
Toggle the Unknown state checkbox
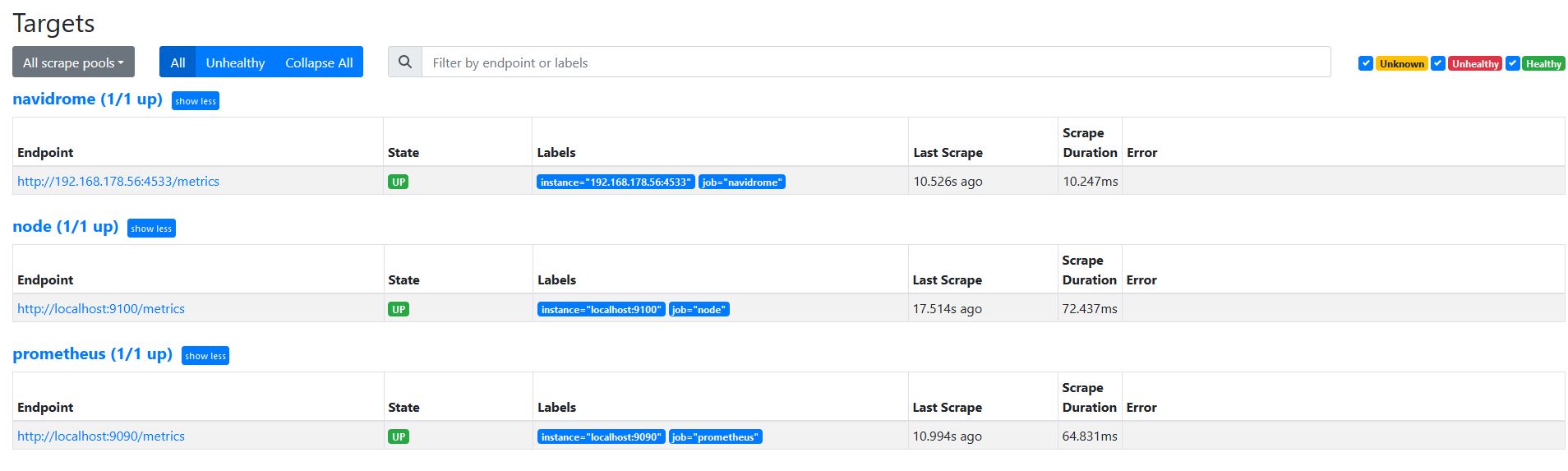[1365, 63]
